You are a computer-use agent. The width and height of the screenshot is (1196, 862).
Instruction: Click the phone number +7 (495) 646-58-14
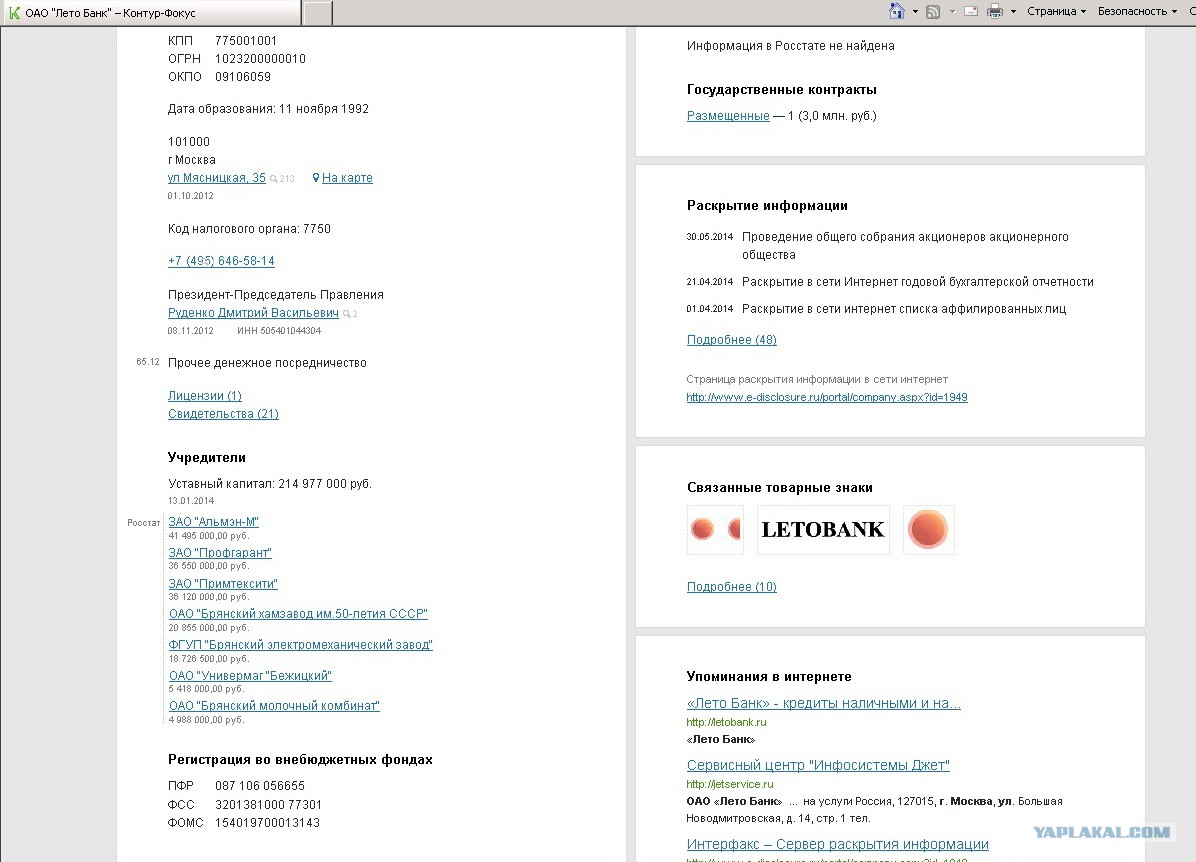(x=221, y=261)
